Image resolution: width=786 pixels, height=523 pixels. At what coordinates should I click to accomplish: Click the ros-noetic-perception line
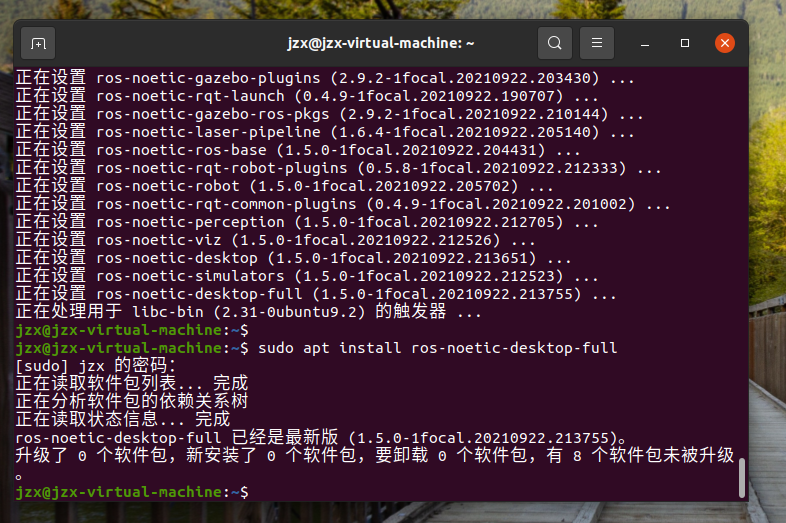(x=307, y=223)
